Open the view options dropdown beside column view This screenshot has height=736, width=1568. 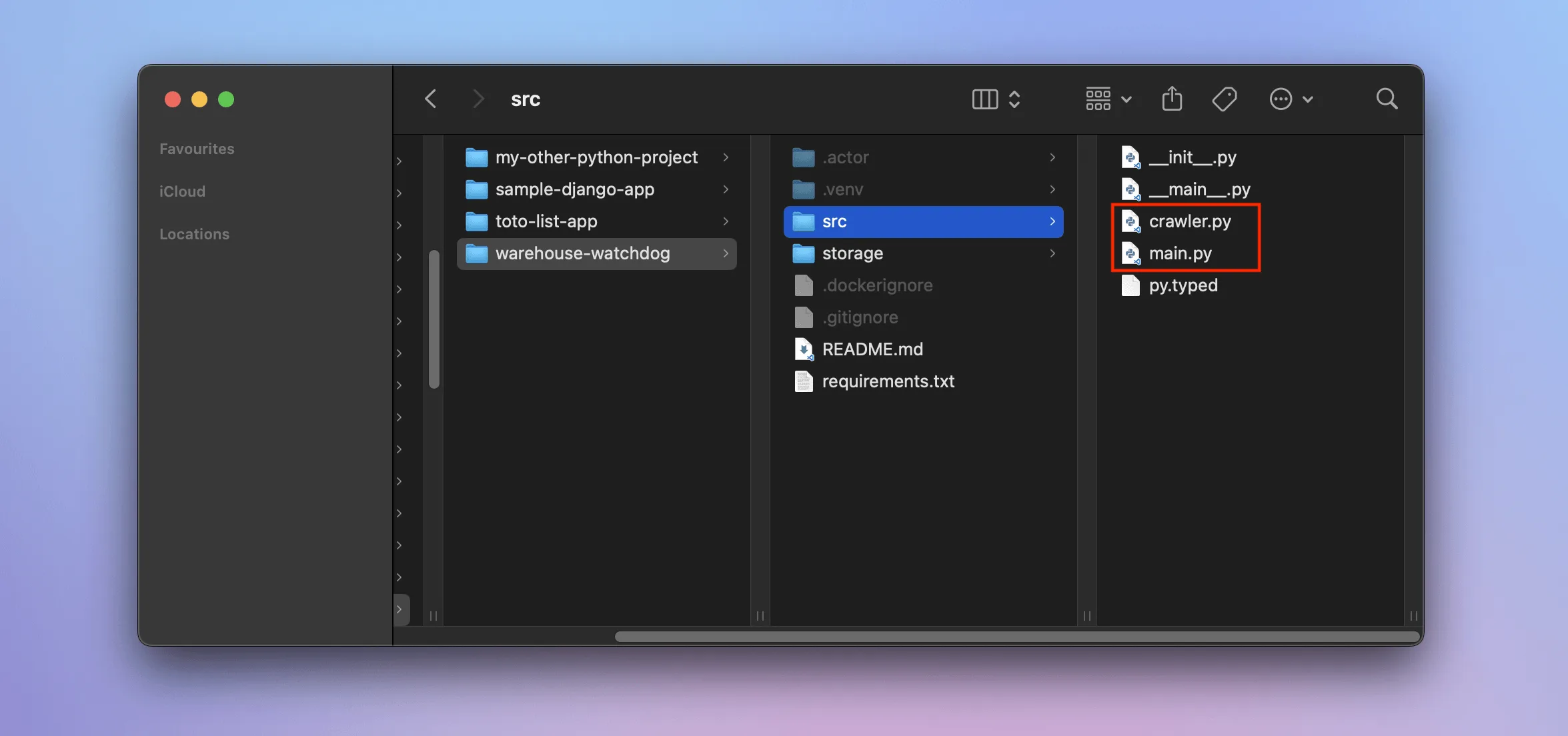(1014, 99)
